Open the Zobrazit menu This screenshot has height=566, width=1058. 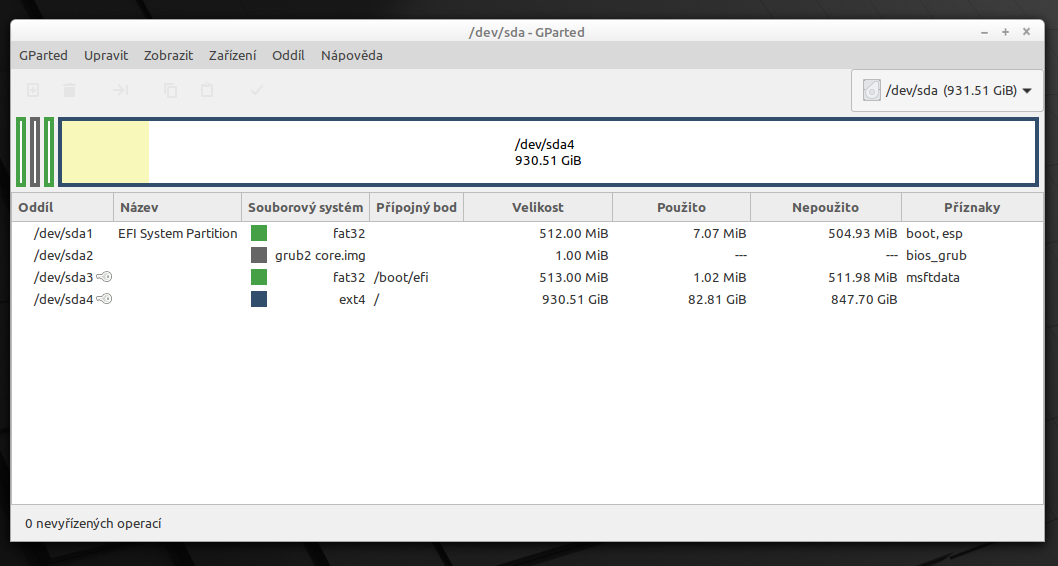(168, 55)
